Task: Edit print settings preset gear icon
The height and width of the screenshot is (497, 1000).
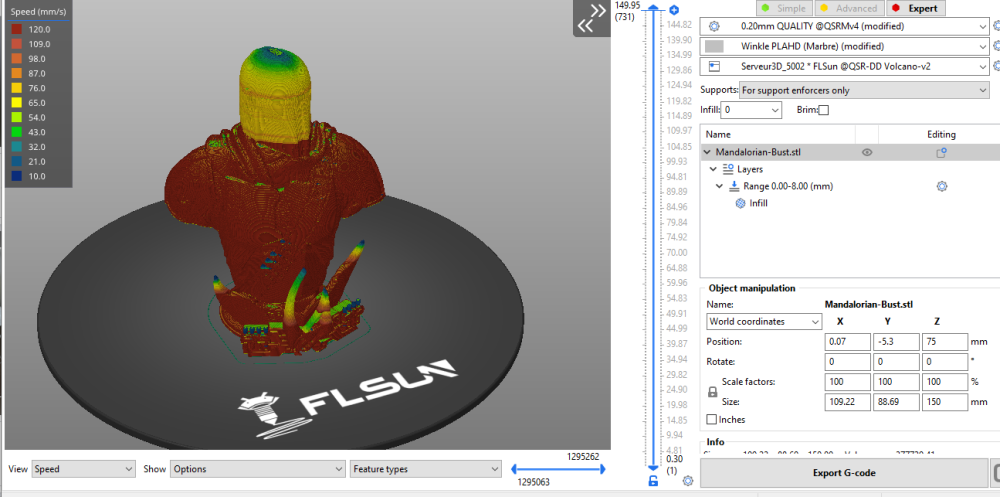Action: point(997,27)
